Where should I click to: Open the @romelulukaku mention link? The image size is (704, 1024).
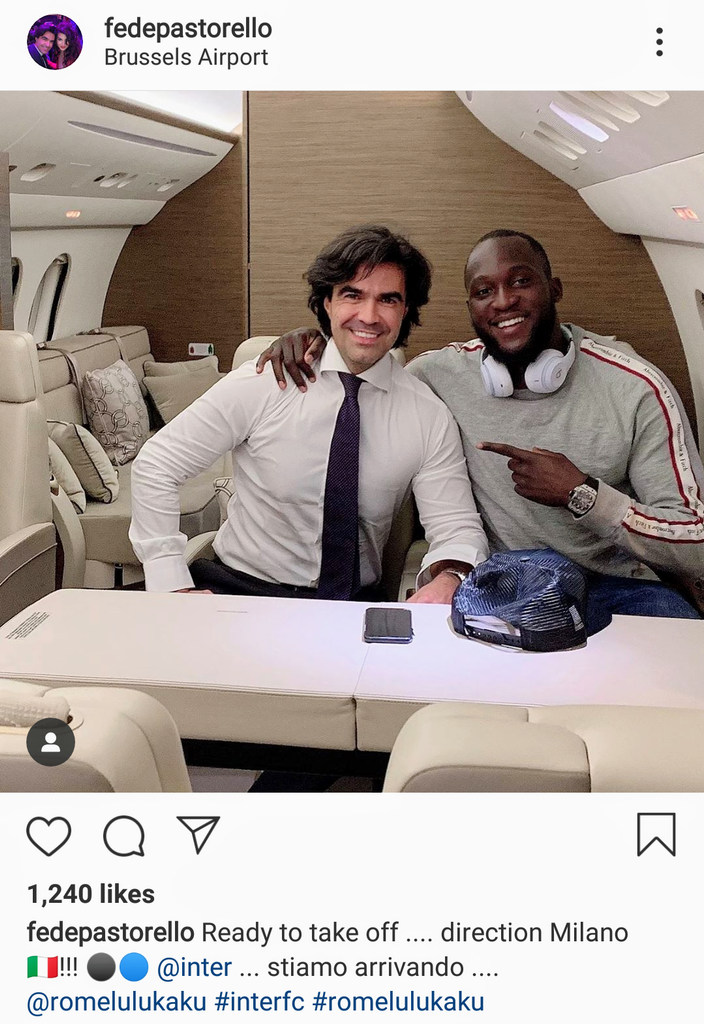[x=116, y=1002]
